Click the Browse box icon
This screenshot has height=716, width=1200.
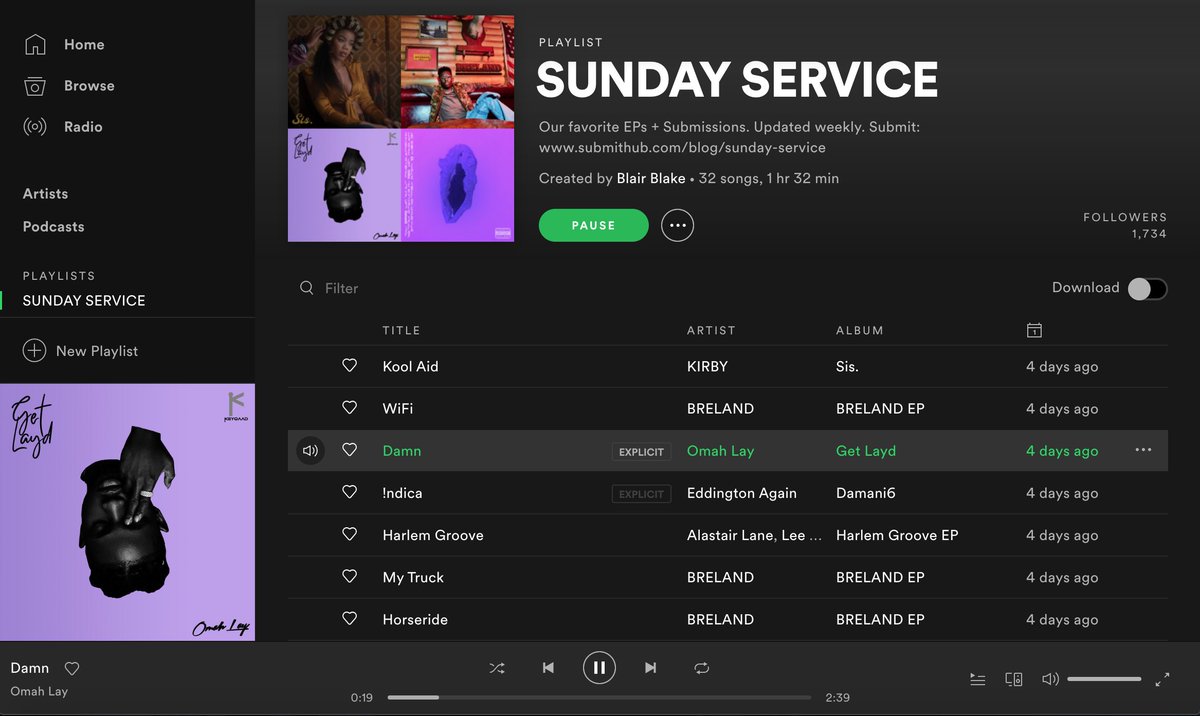35,86
